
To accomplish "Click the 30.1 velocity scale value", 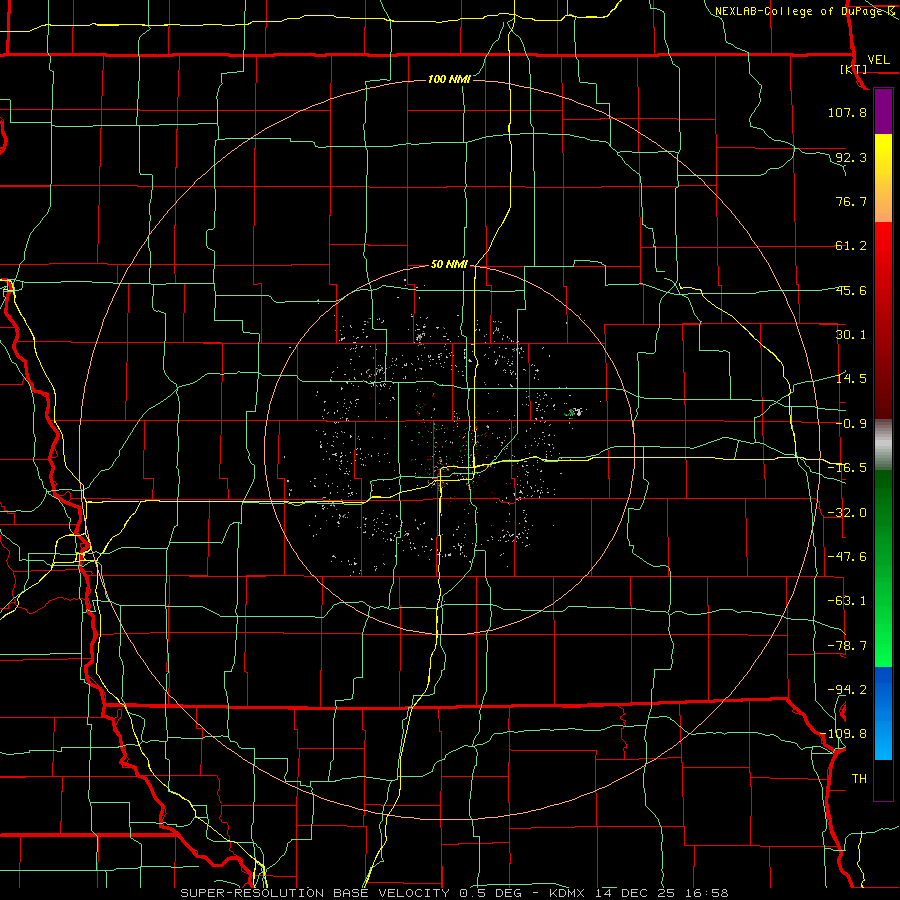I will coord(851,334).
